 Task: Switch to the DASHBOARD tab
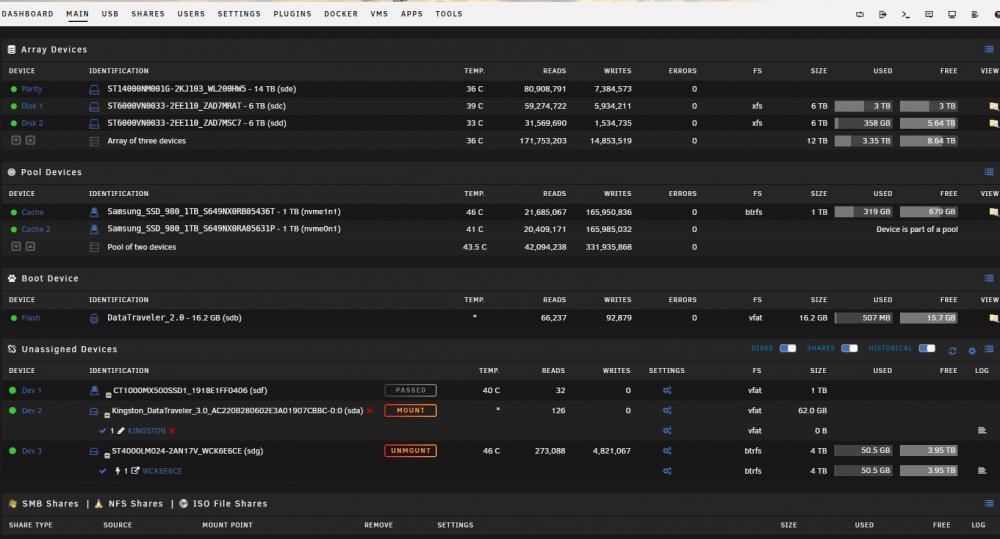pyautogui.click(x=27, y=13)
